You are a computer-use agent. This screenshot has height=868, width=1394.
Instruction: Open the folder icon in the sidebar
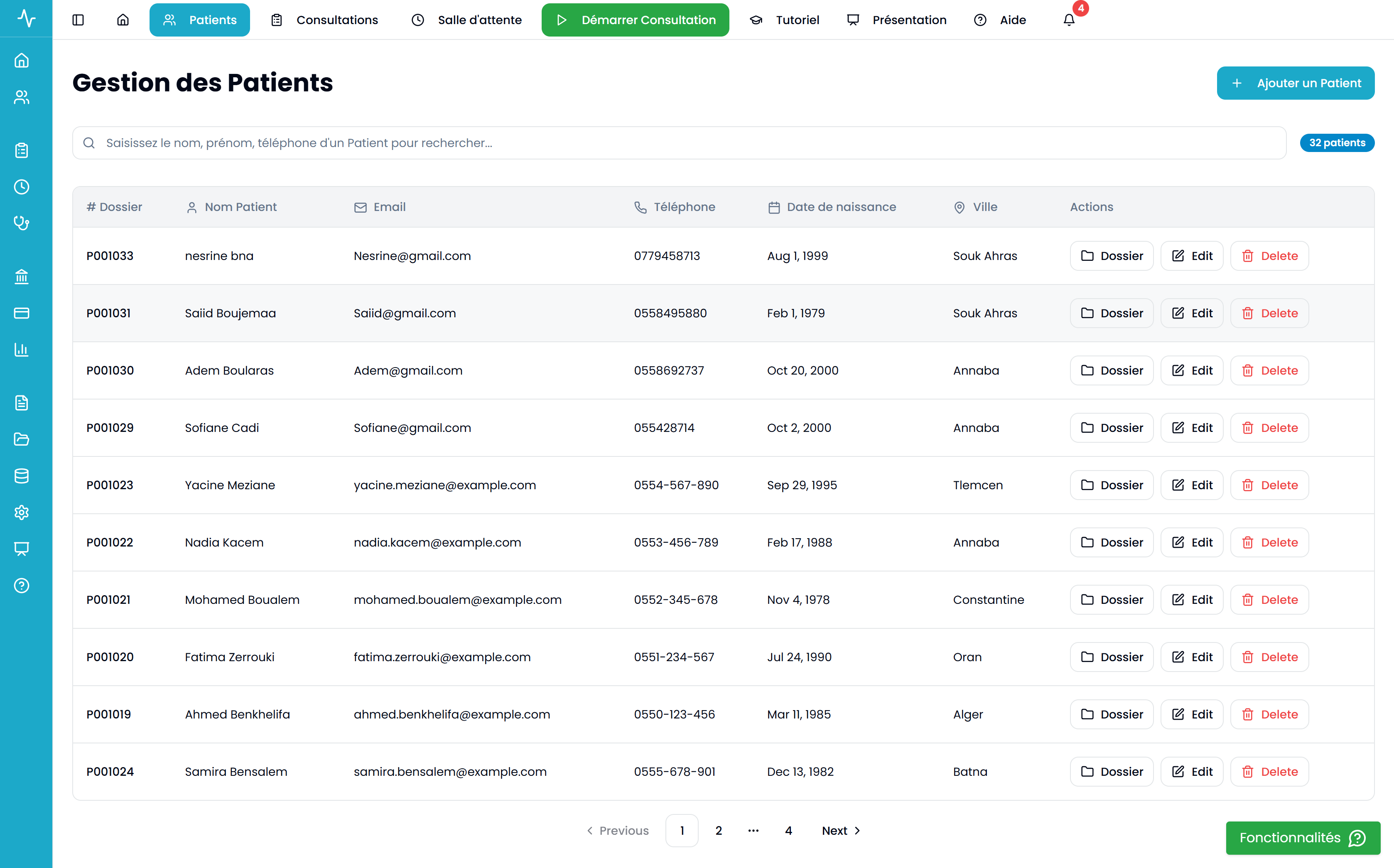[x=21, y=439]
